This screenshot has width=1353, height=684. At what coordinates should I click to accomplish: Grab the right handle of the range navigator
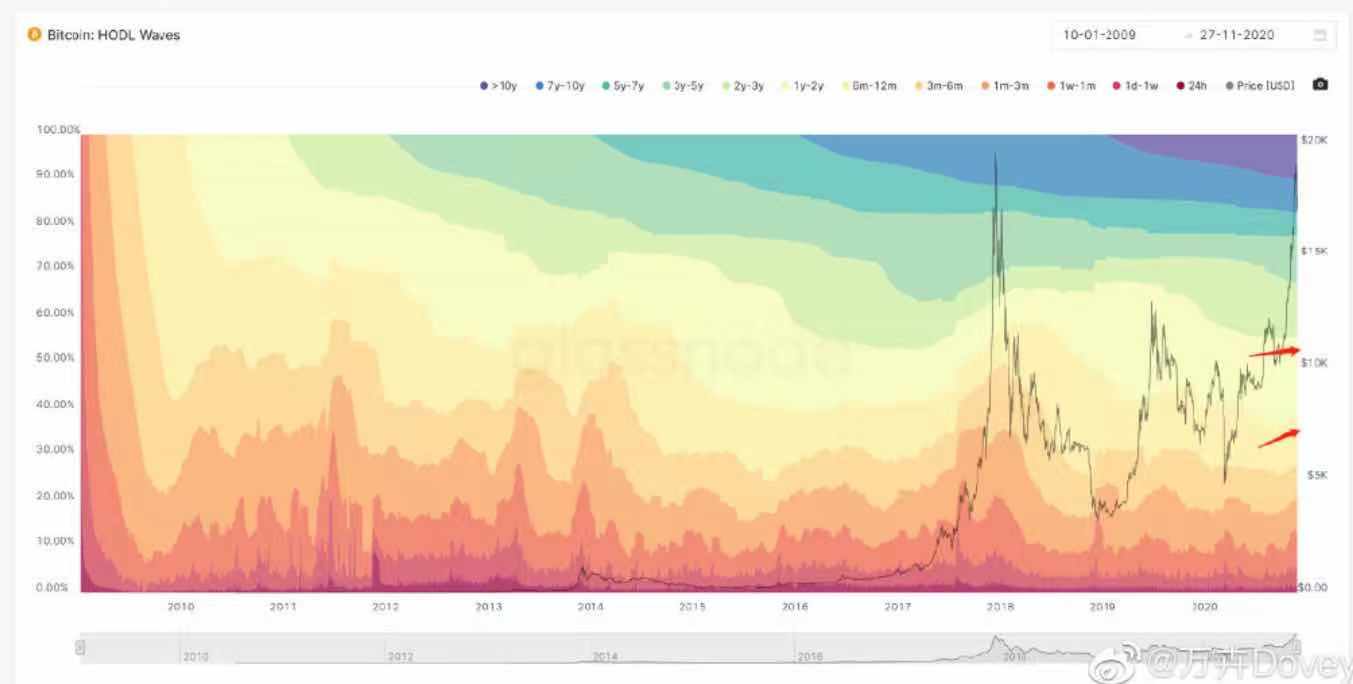(x=1297, y=648)
